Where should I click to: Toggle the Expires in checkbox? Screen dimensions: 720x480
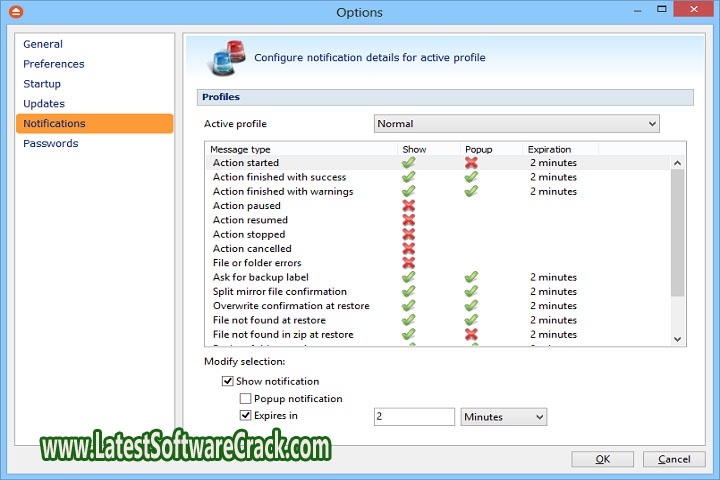pyautogui.click(x=245, y=415)
